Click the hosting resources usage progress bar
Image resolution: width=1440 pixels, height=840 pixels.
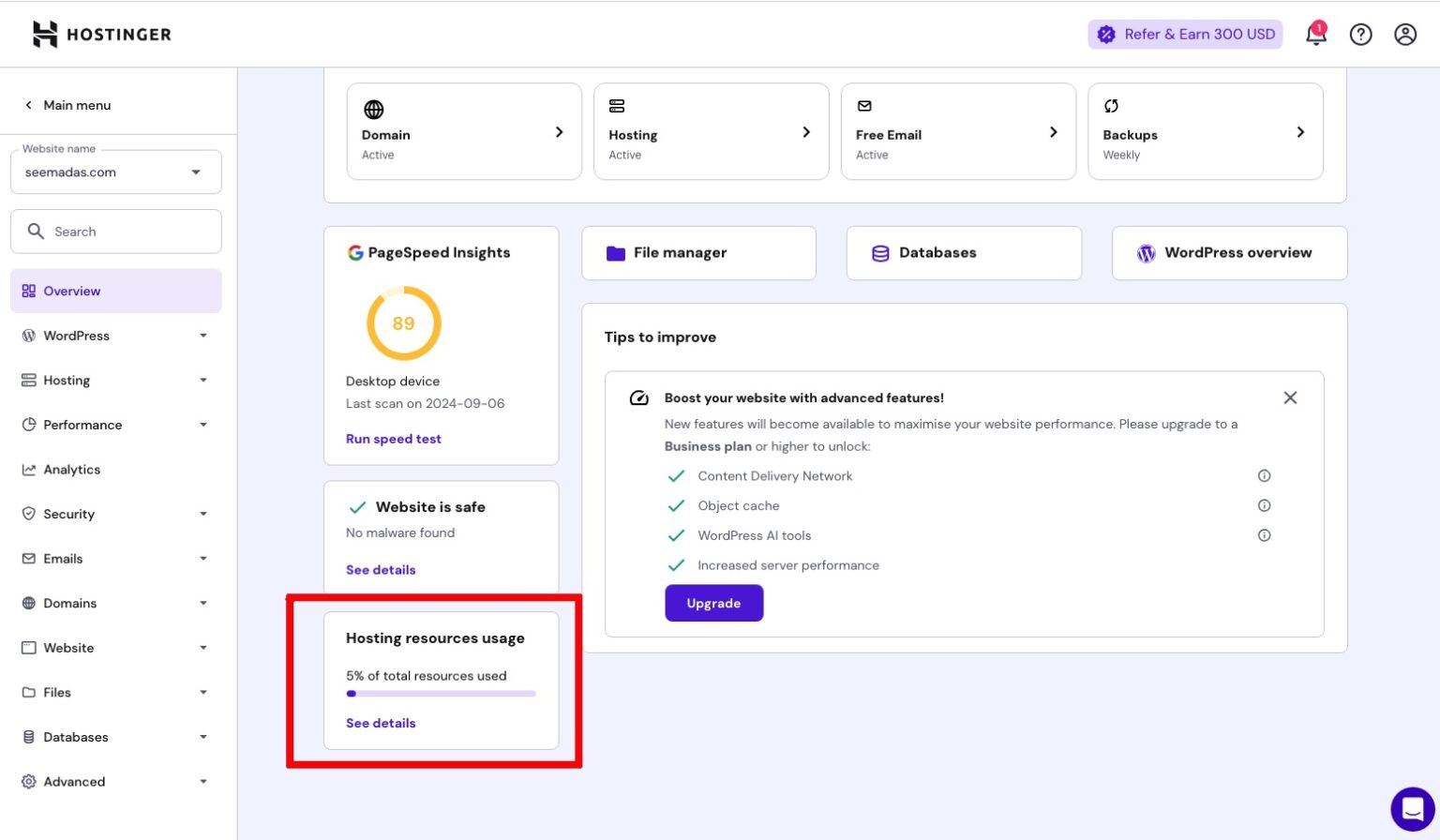click(441, 694)
